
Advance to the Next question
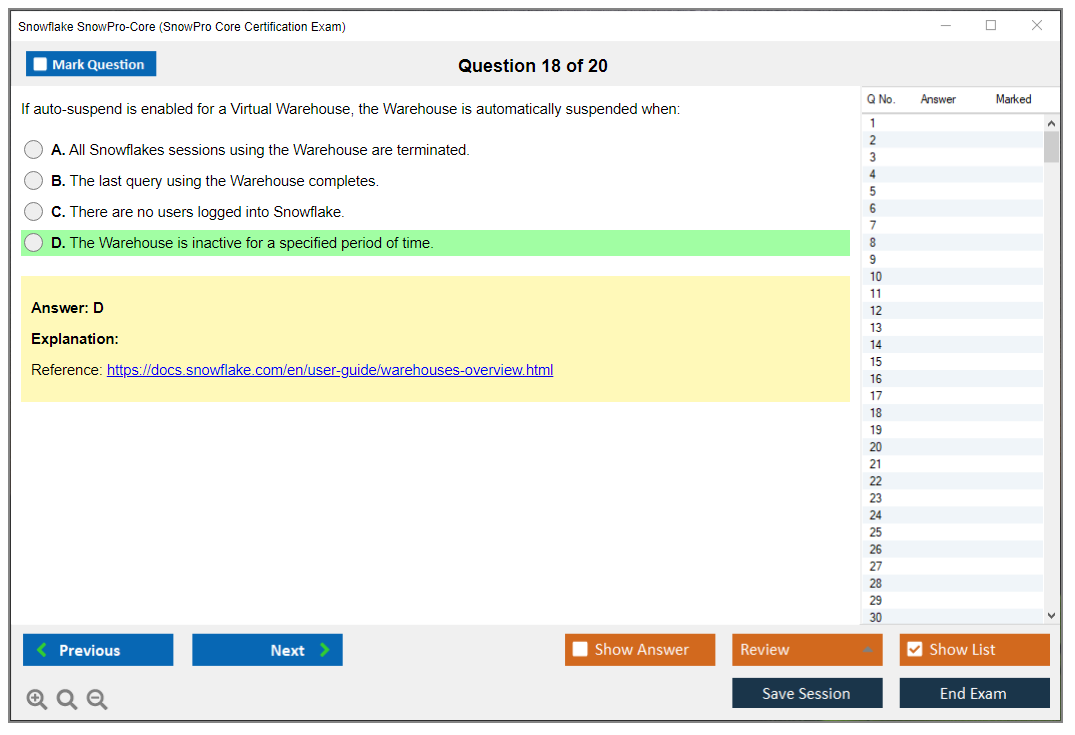tap(267, 650)
